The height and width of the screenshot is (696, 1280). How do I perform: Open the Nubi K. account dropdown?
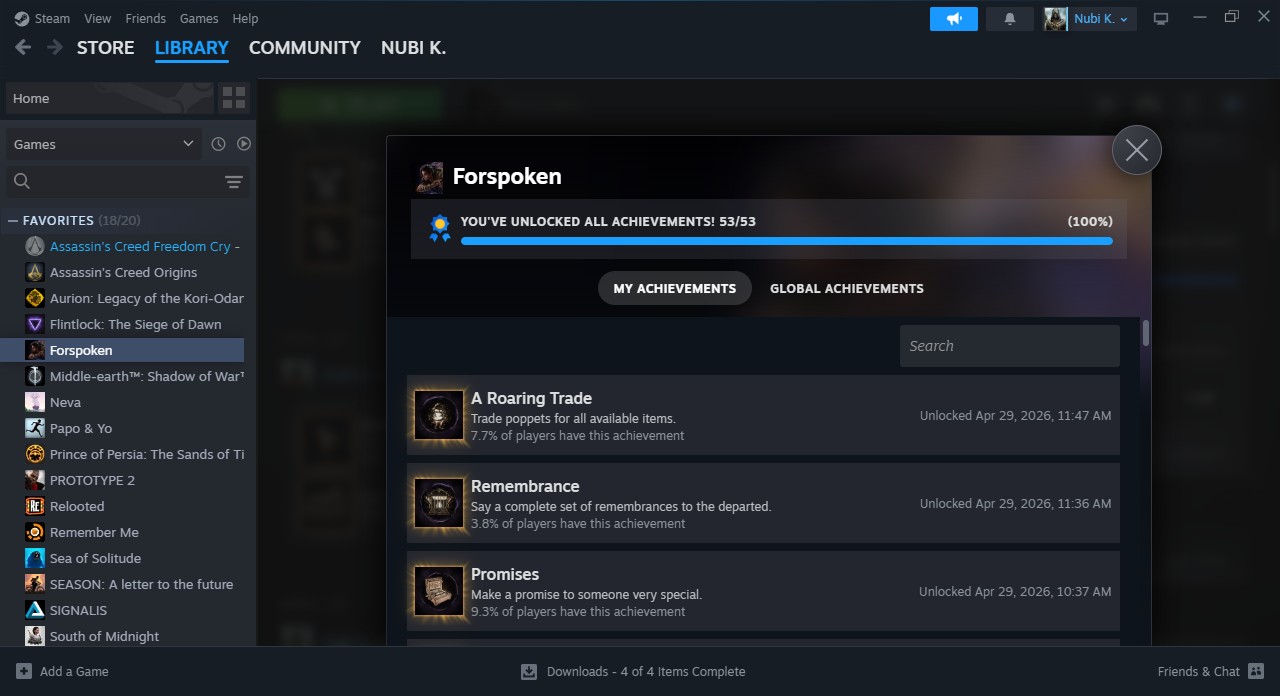coord(1090,19)
